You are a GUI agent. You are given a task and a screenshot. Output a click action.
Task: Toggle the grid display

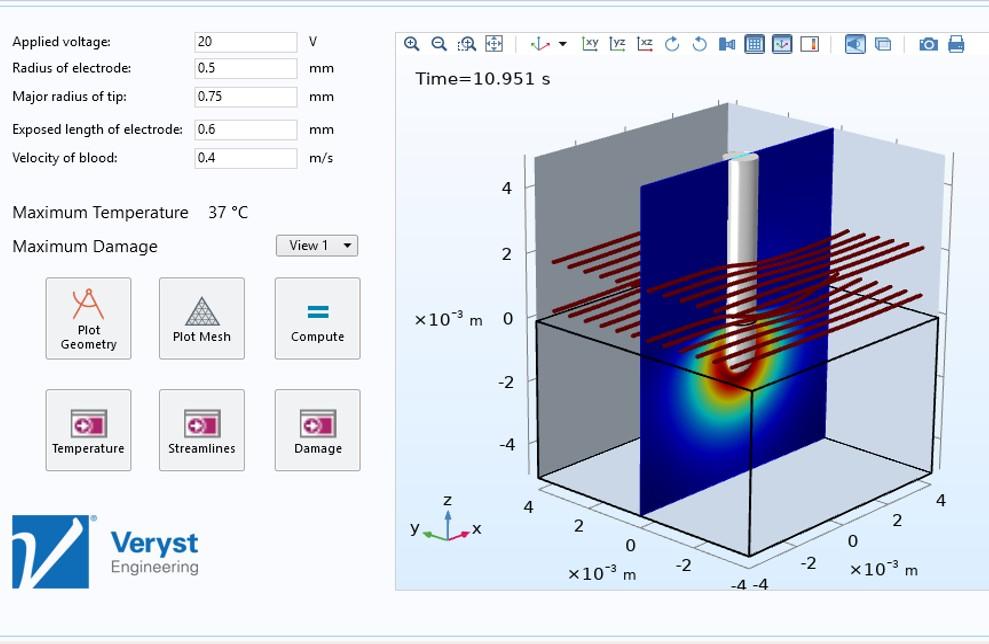(x=754, y=44)
